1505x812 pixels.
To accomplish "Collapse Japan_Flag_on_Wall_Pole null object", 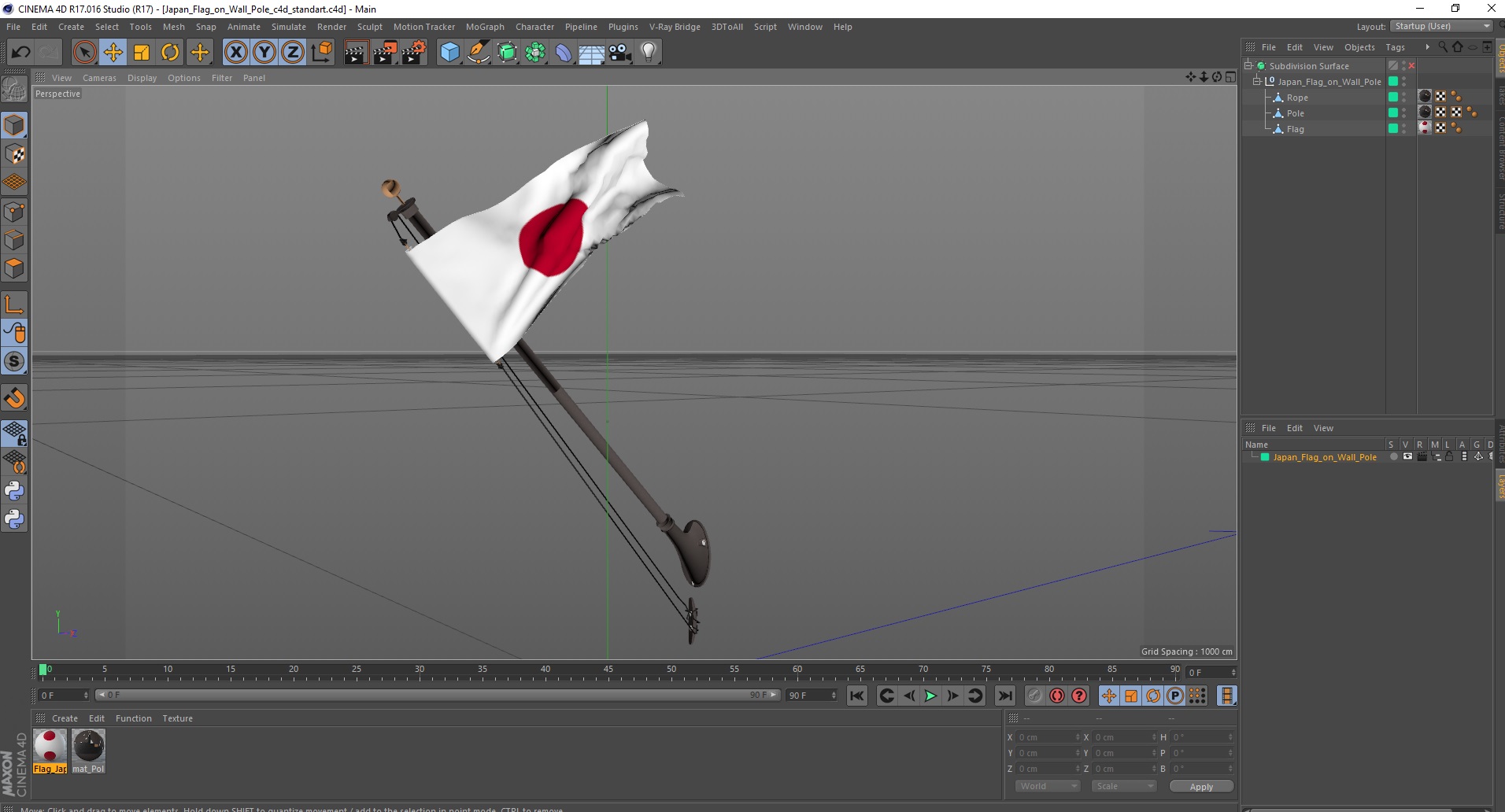I will point(1257,82).
